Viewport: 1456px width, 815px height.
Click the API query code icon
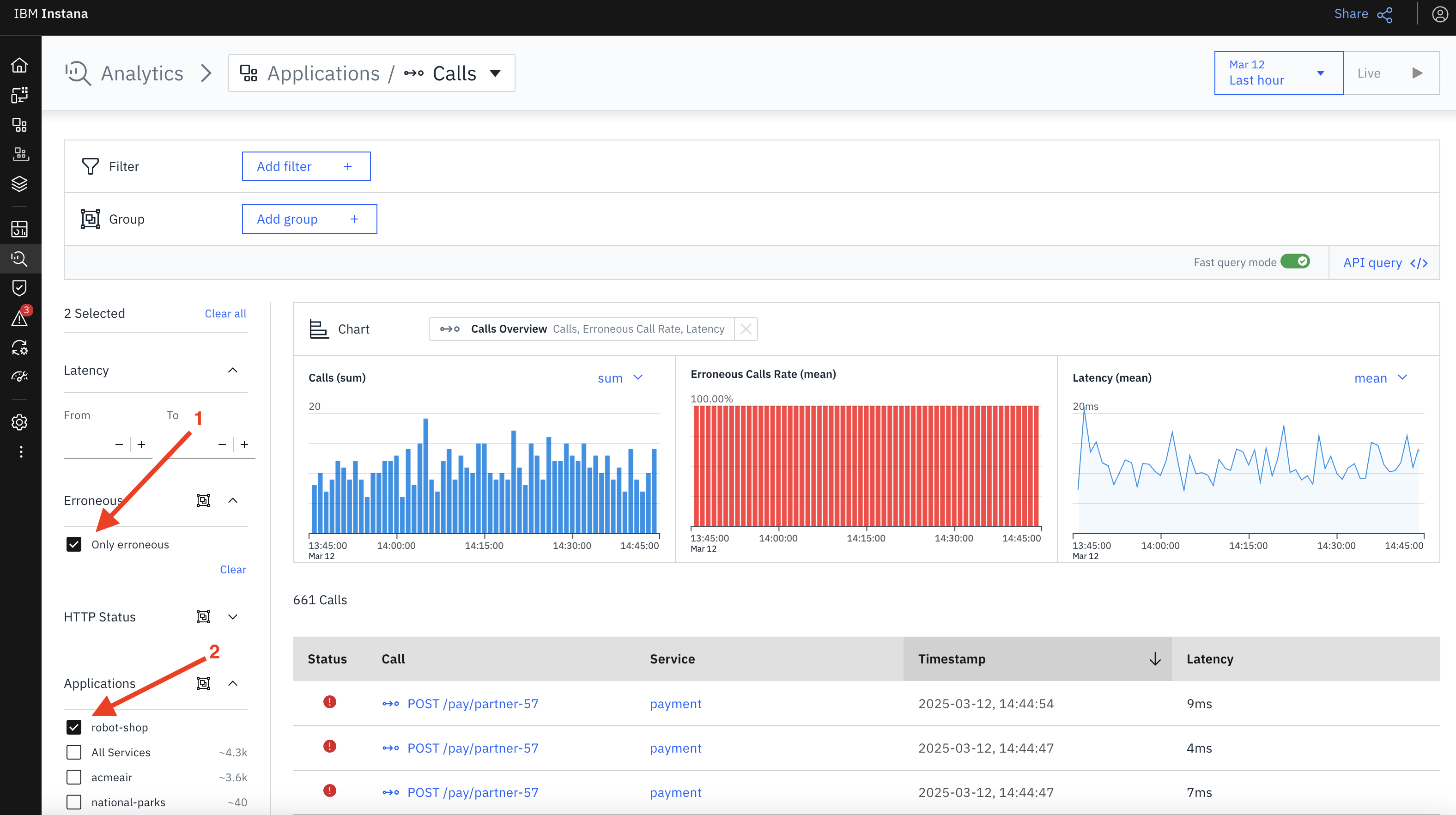[1419, 263]
